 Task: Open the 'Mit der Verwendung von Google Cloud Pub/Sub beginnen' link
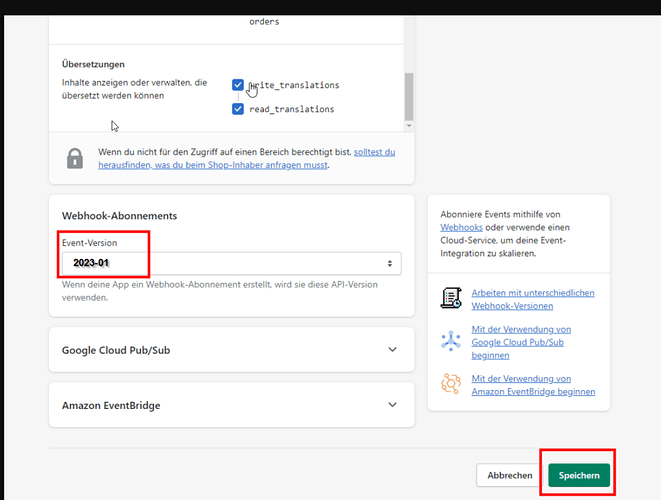(521, 342)
